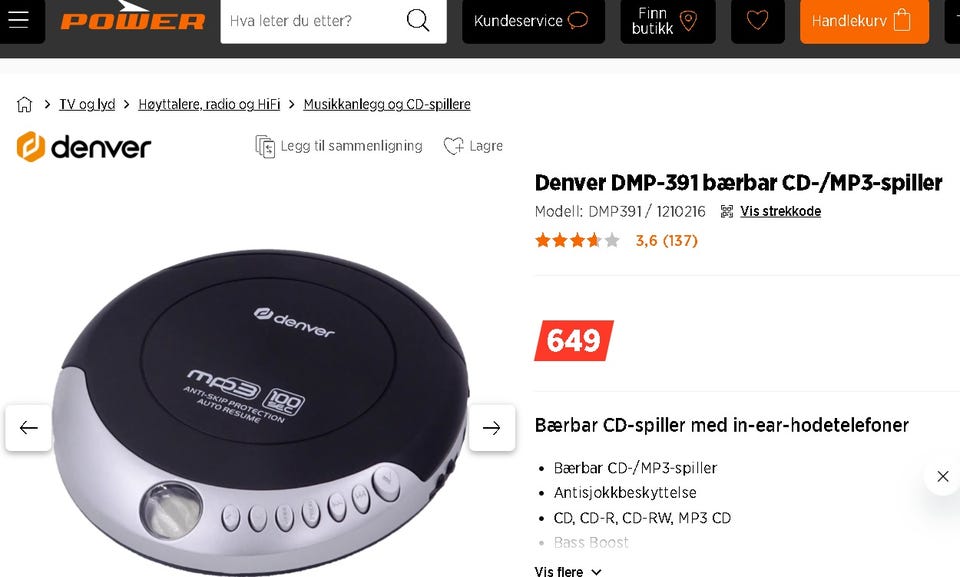Open the favorites heart icon in the header
Screen dimensions: 960x577
[757, 20]
